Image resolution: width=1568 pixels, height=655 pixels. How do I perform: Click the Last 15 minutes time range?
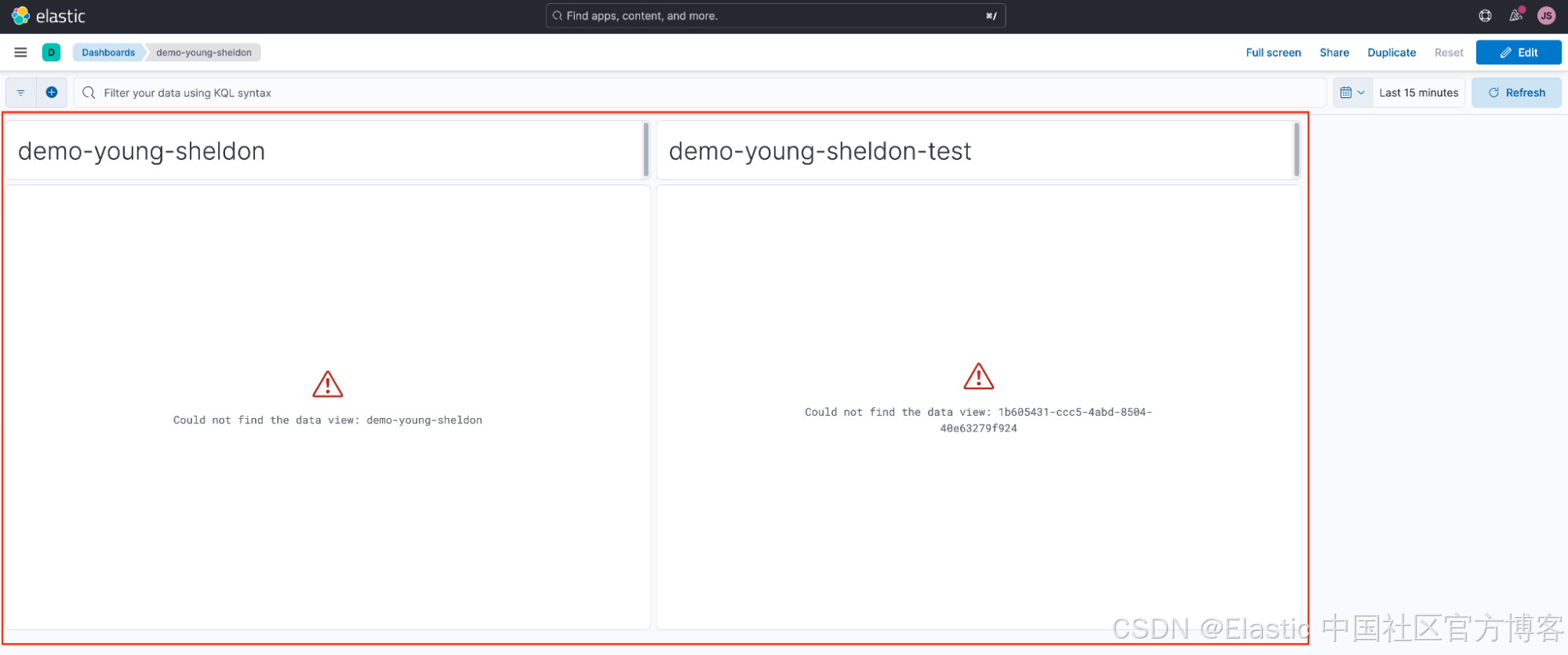click(x=1418, y=93)
